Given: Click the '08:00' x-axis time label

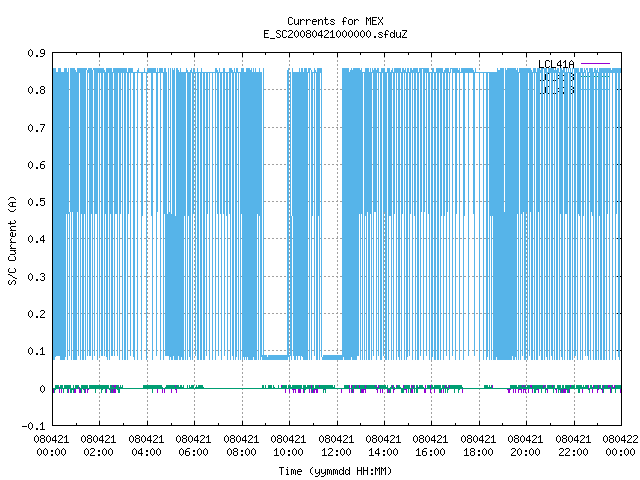Looking at the screenshot, I should click(241, 453).
